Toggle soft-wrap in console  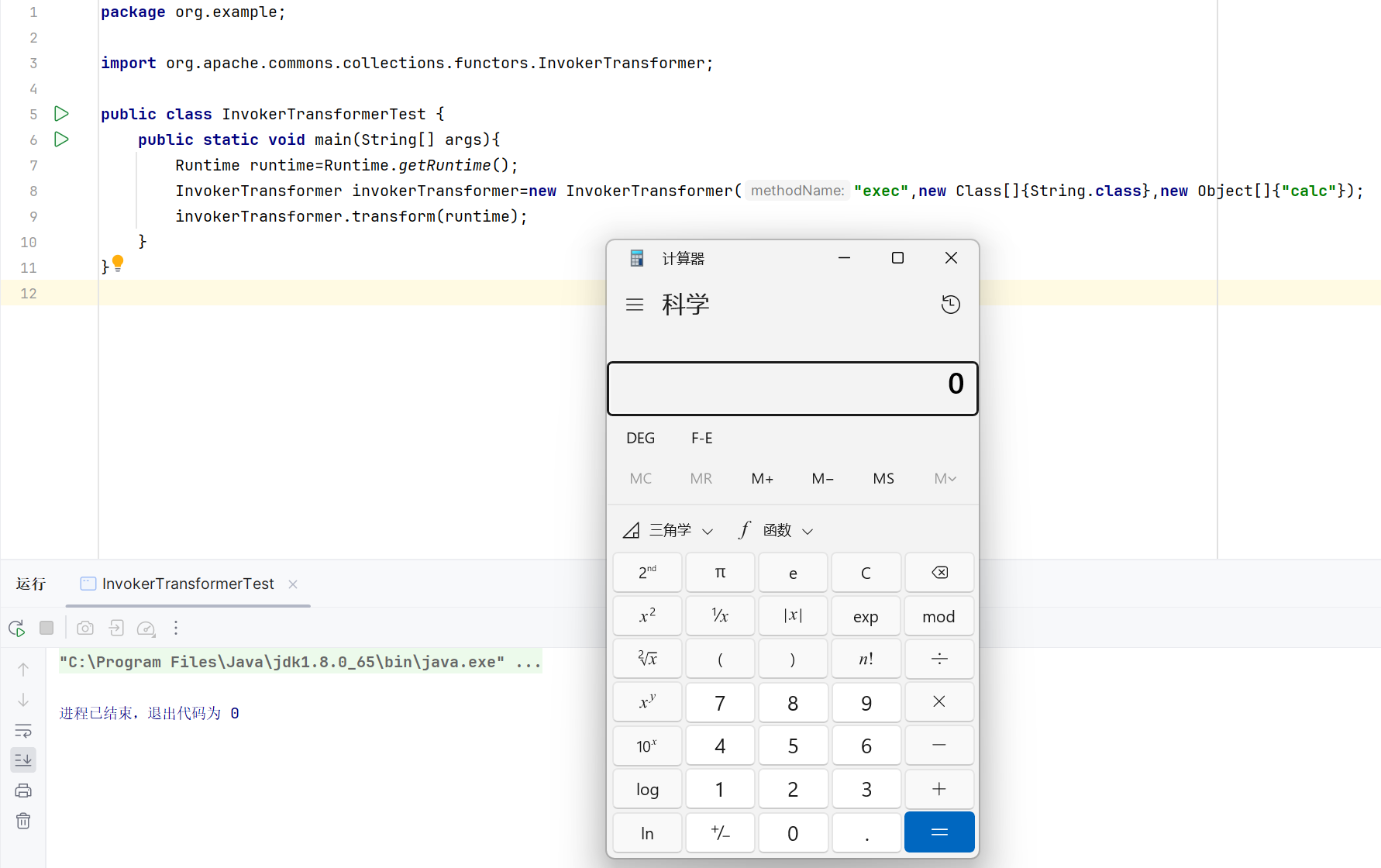23,730
